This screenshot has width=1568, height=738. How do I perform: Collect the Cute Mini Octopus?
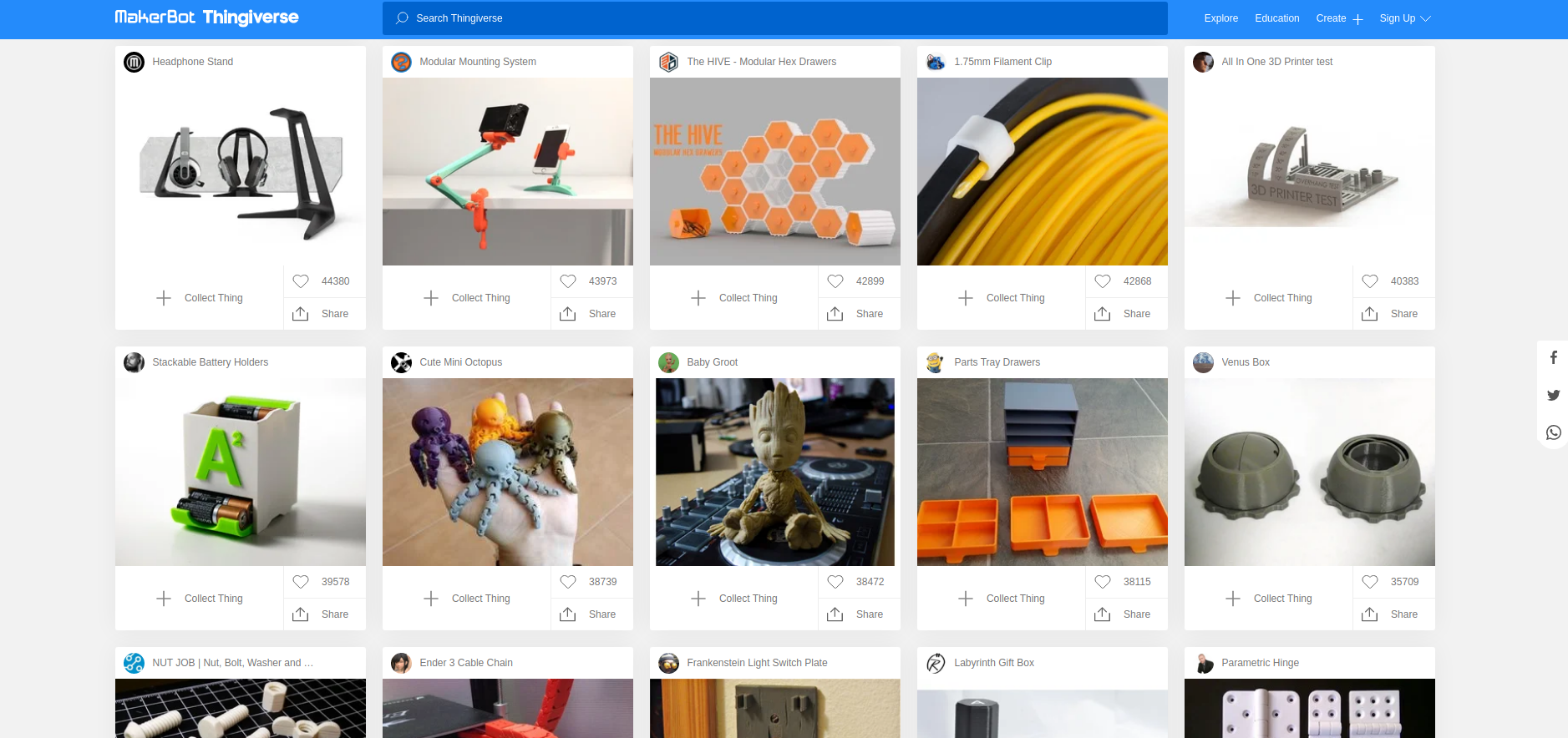[466, 599]
